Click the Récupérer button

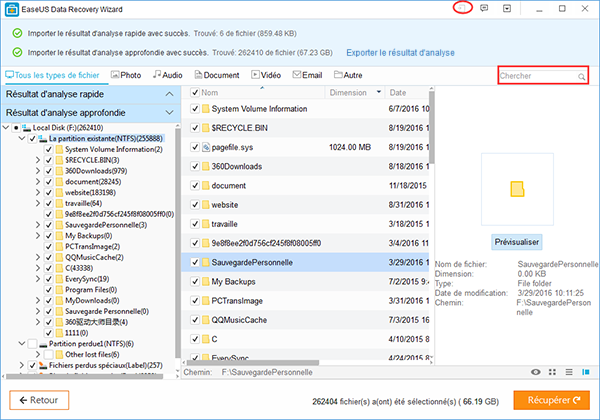pos(551,400)
